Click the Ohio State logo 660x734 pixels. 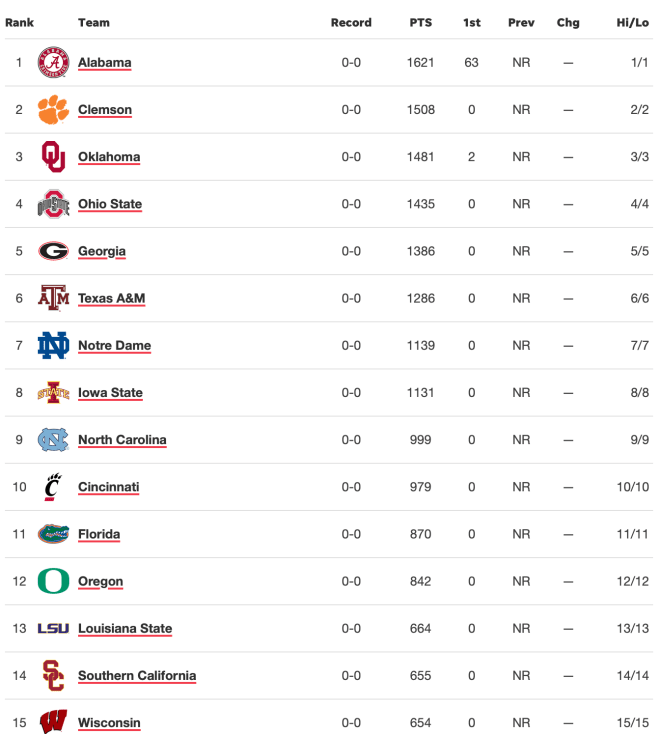click(53, 204)
